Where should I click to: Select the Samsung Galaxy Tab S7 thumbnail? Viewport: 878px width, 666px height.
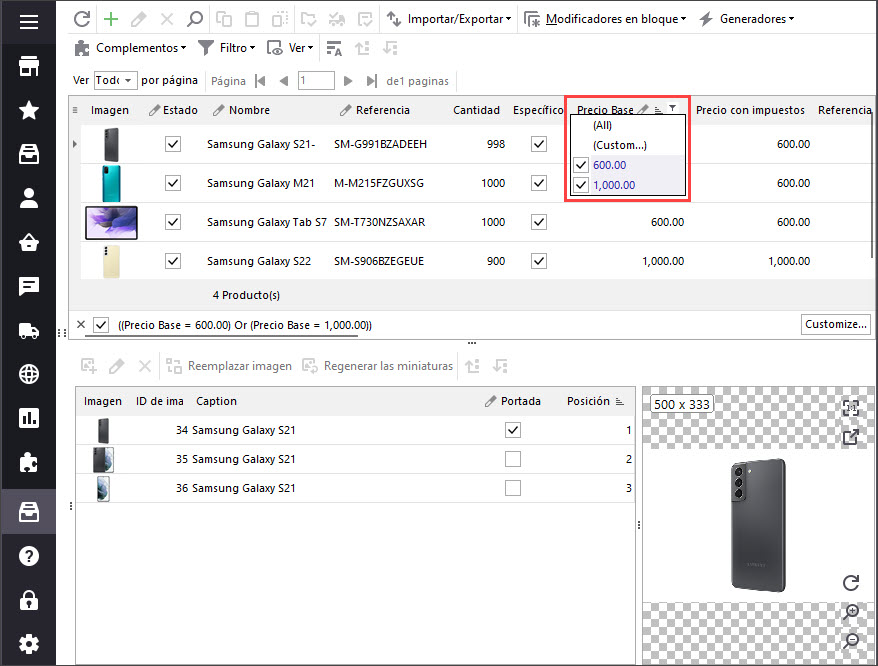[x=111, y=222]
